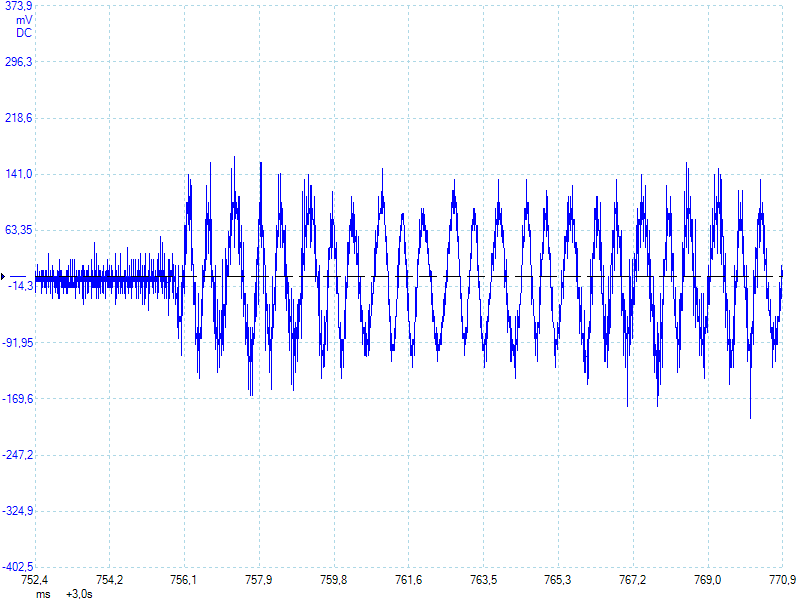Click the -247,2 voltage axis label
This screenshot has height=600, width=800.
point(18,455)
